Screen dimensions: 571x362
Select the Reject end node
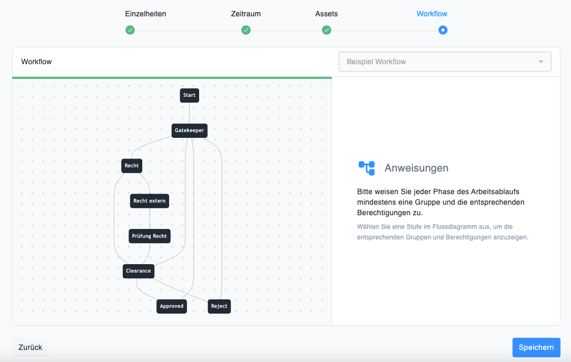tap(219, 306)
